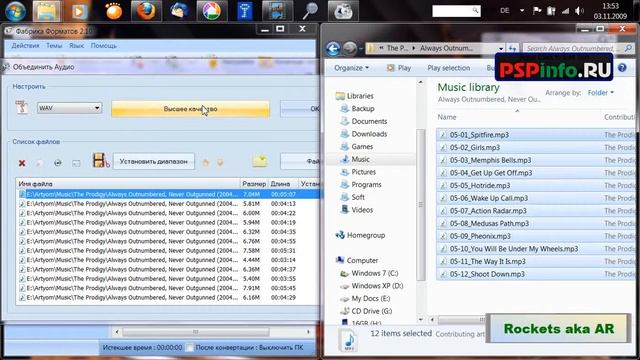The width and height of the screenshot is (640, 360).
Task: Expand the address bar history dropdown
Action: pyautogui.click(x=501, y=48)
